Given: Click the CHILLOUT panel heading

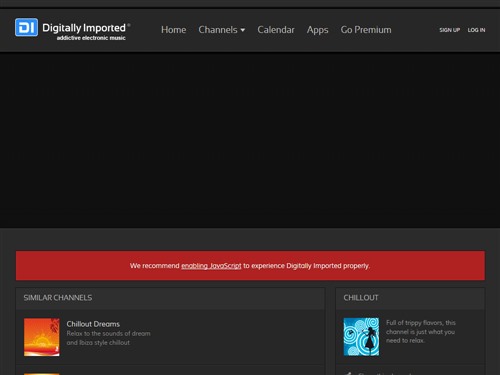Looking at the screenshot, I should point(361,298).
